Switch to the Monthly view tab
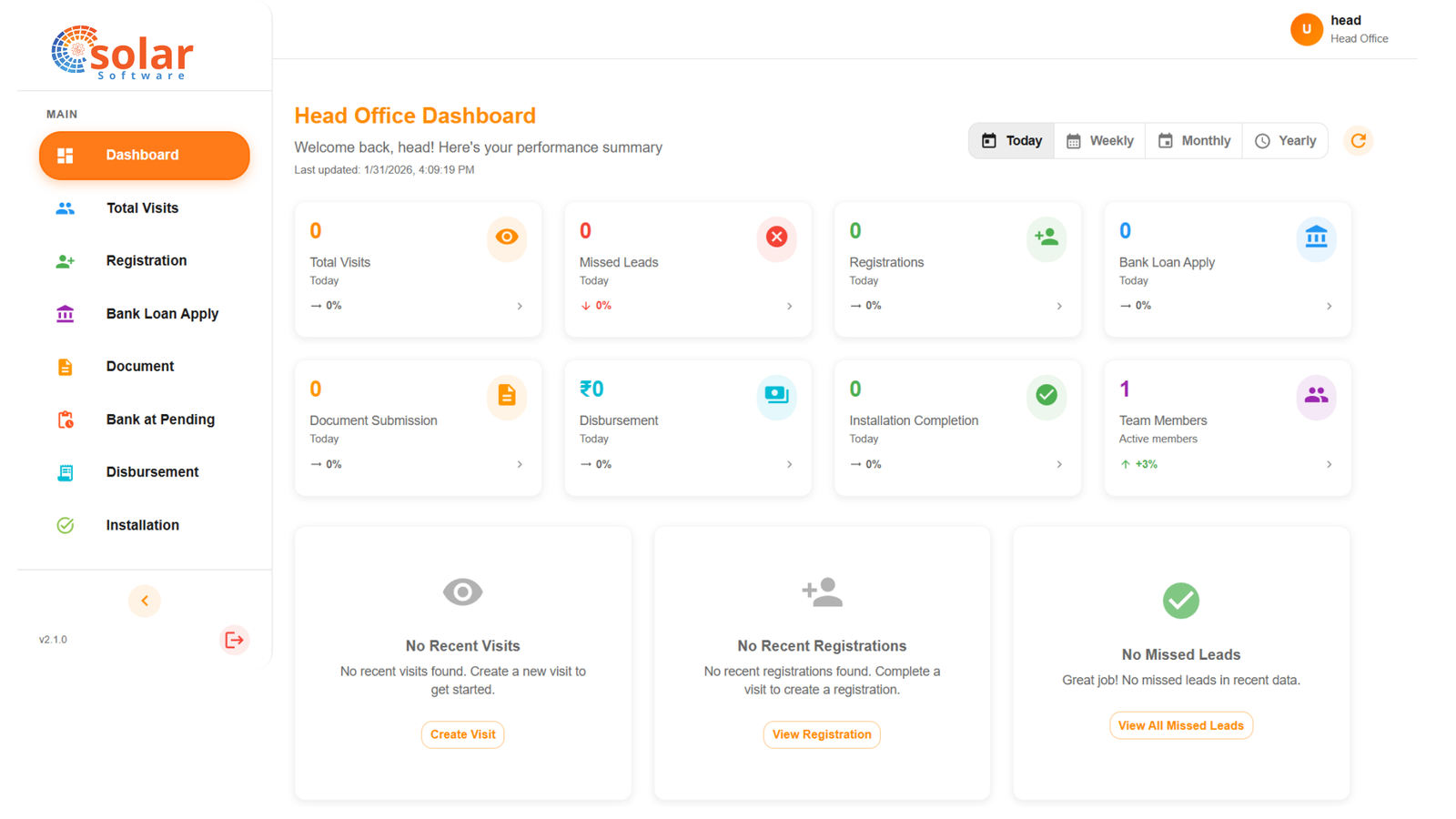This screenshot has height=819, width=1456. click(x=1194, y=140)
